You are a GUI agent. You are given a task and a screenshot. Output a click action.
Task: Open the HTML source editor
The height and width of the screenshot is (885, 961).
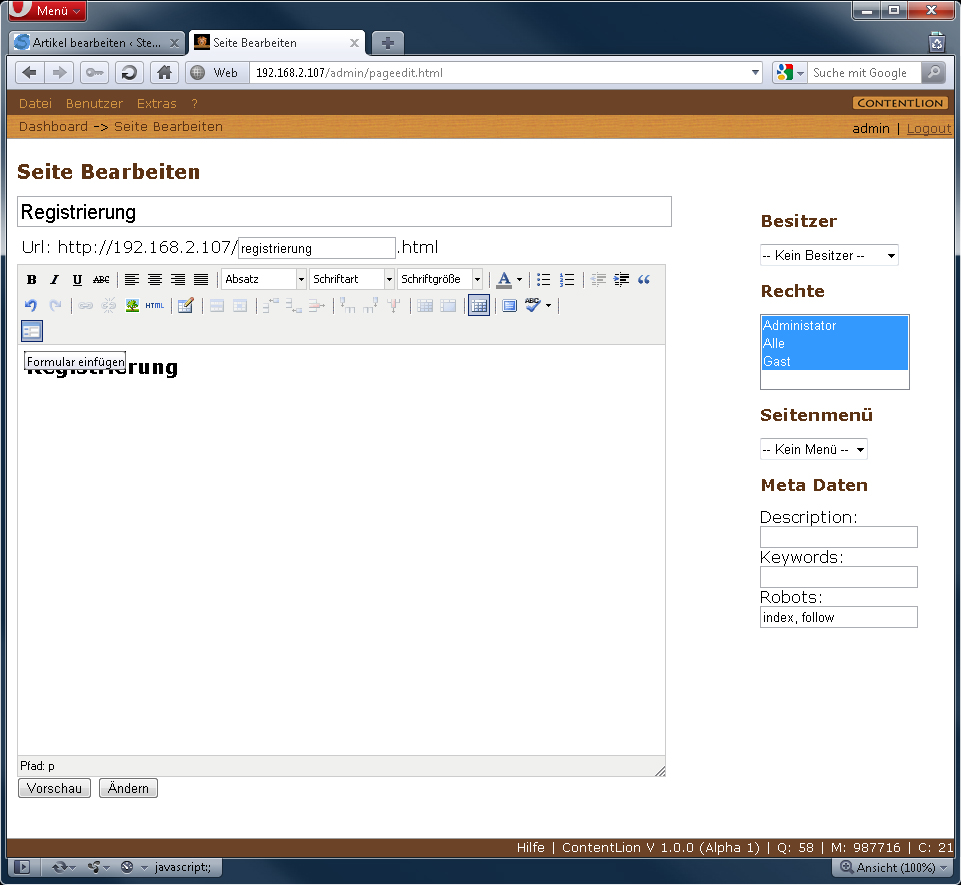154,305
